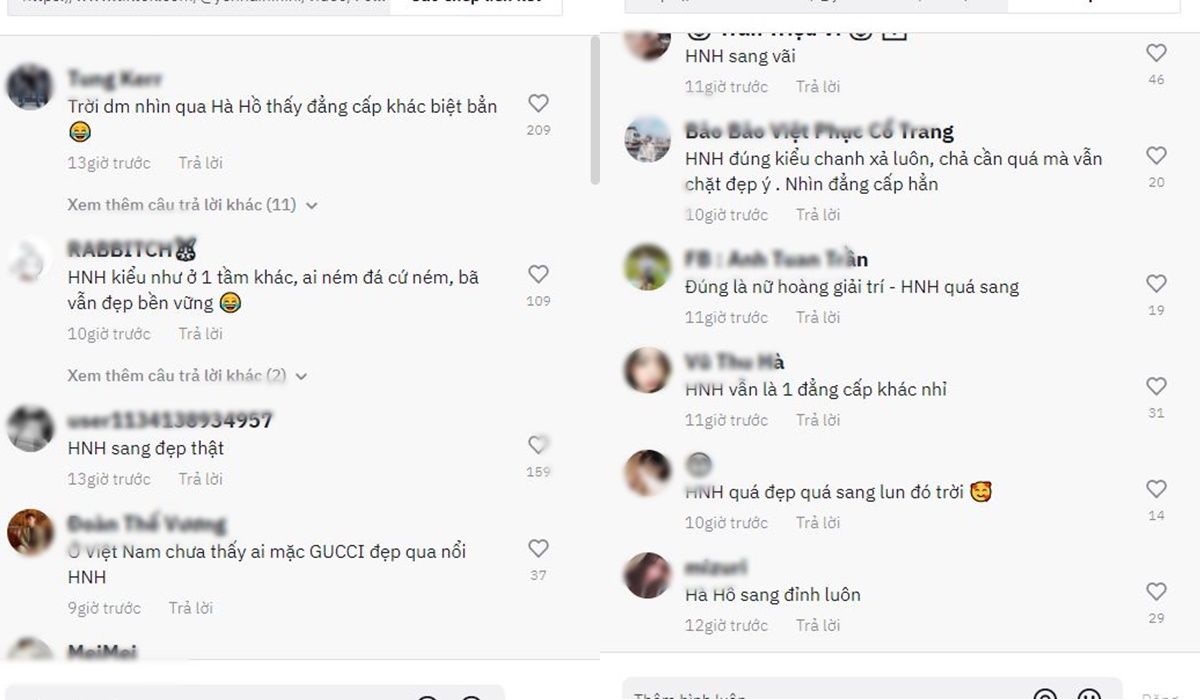Like the "nữ hoàng giải trí" comment
The image size is (1200, 700).
(x=1156, y=284)
